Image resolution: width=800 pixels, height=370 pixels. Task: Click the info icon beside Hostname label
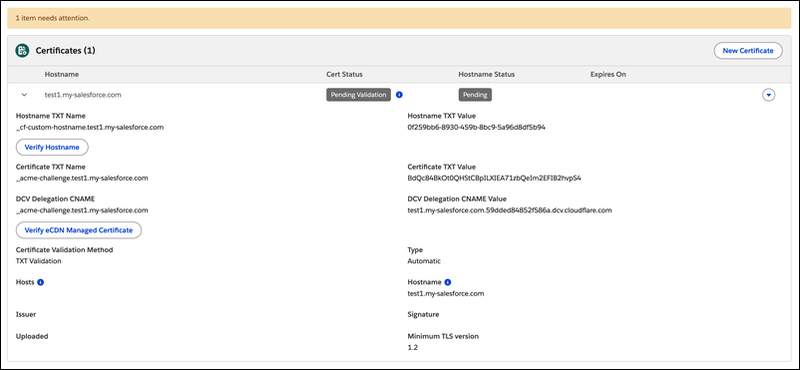click(x=447, y=282)
